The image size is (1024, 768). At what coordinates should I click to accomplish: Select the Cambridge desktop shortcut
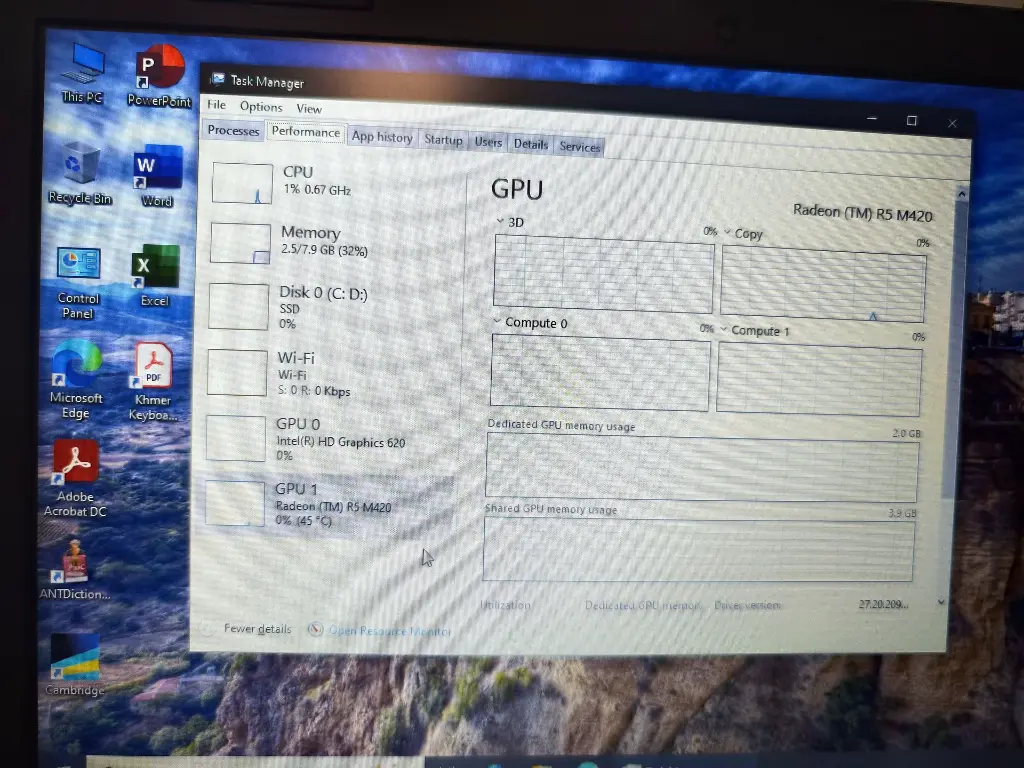click(x=75, y=665)
